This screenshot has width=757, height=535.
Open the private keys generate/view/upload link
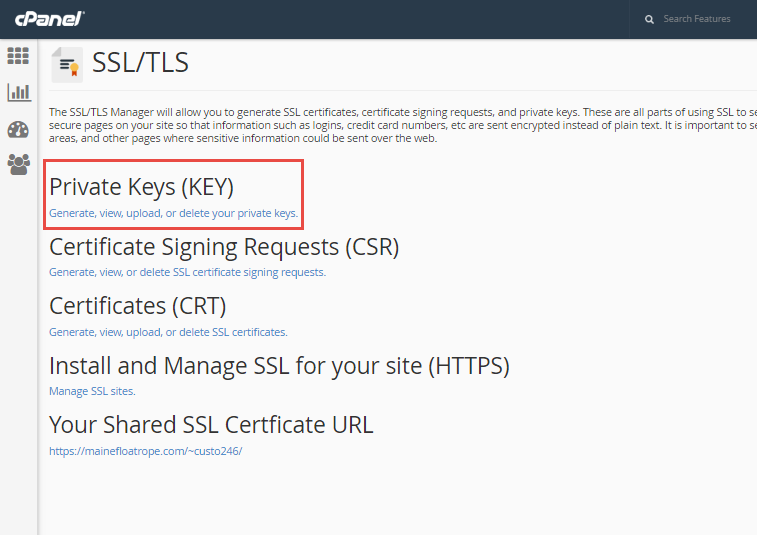(173, 213)
